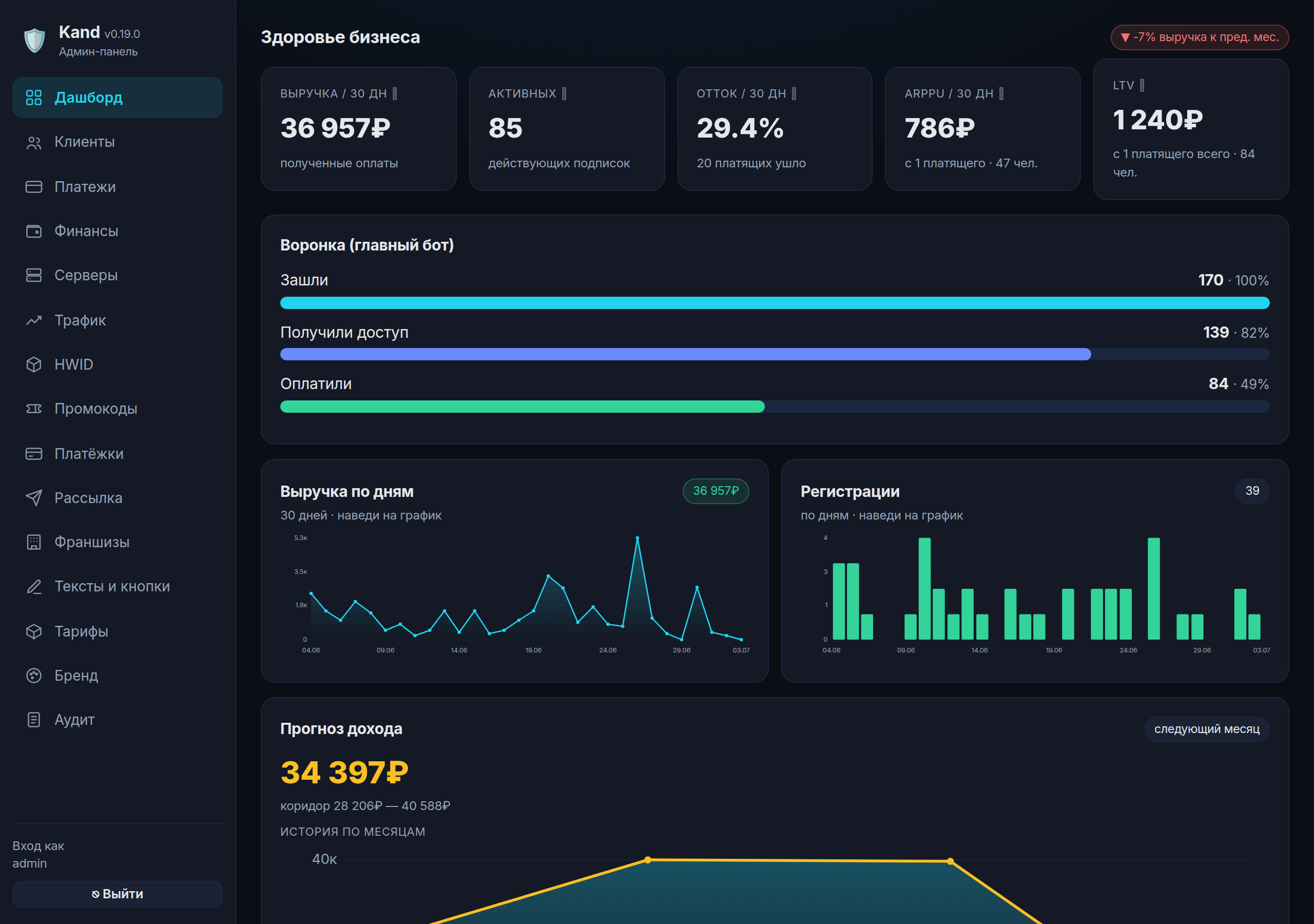Click the Выйти logout button
Viewport: 1314px width, 924px height.
(118, 894)
